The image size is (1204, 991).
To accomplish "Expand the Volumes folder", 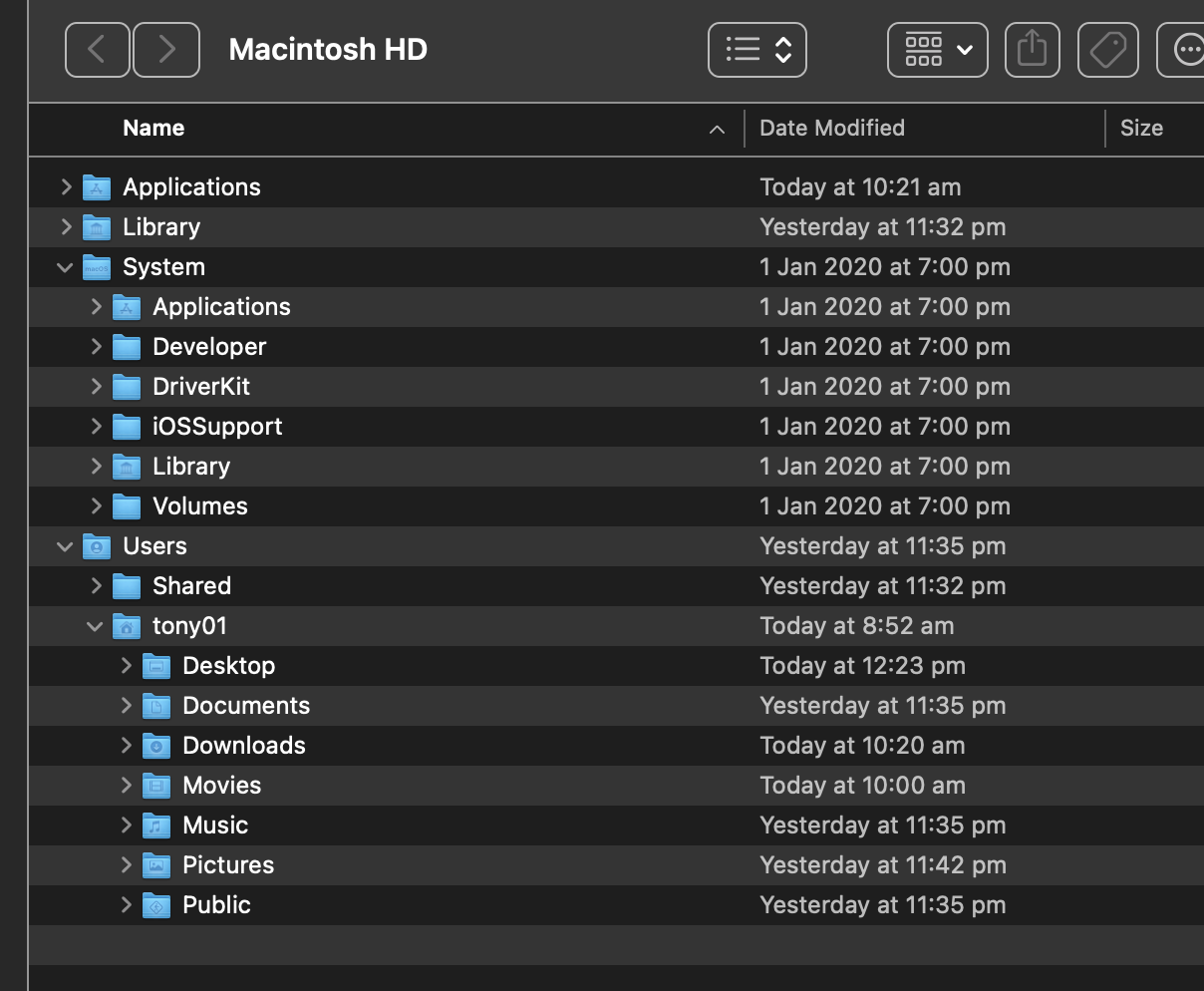I will click(x=96, y=505).
